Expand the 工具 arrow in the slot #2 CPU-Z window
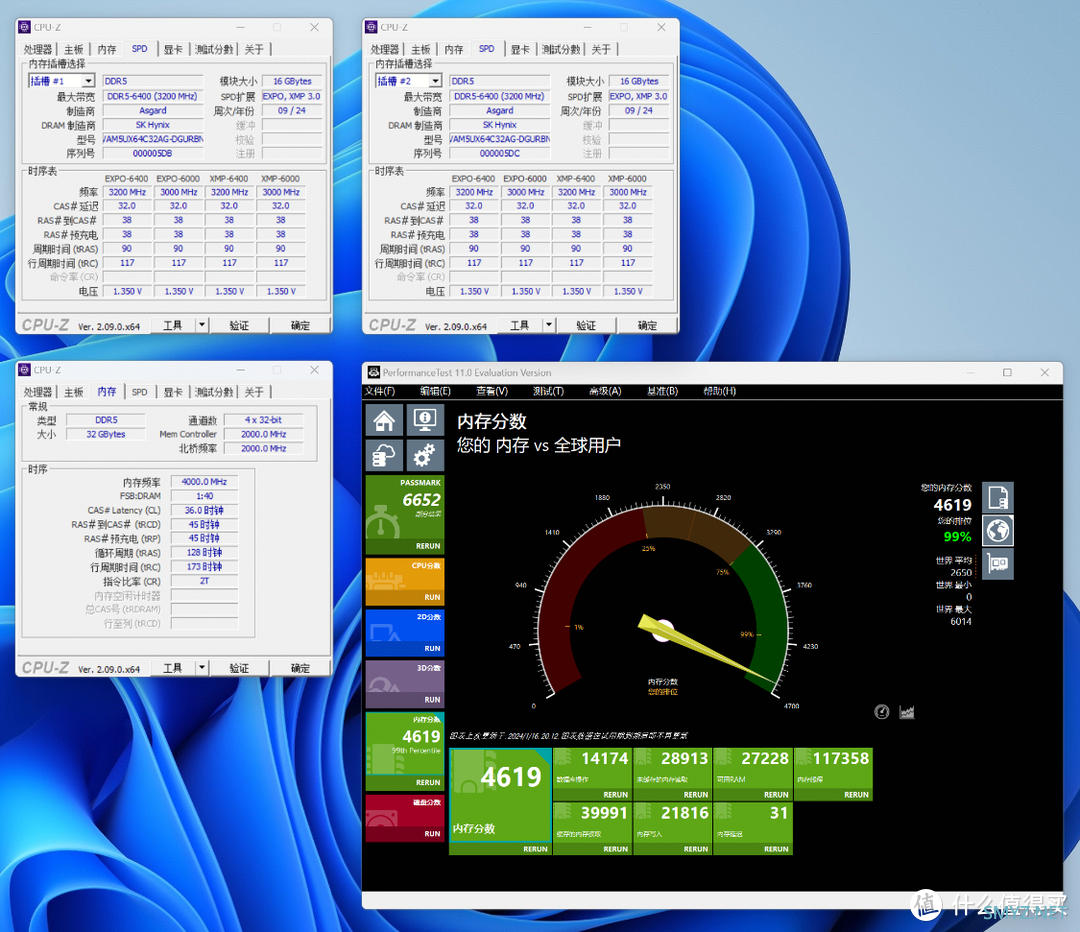 549,325
